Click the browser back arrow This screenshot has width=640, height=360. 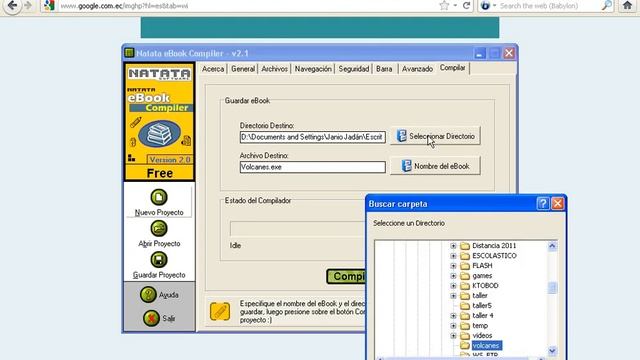click(12, 6)
